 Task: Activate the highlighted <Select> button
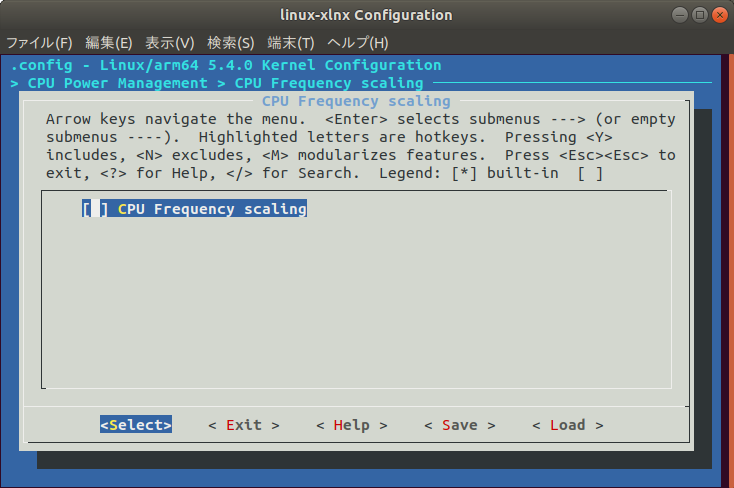136,425
